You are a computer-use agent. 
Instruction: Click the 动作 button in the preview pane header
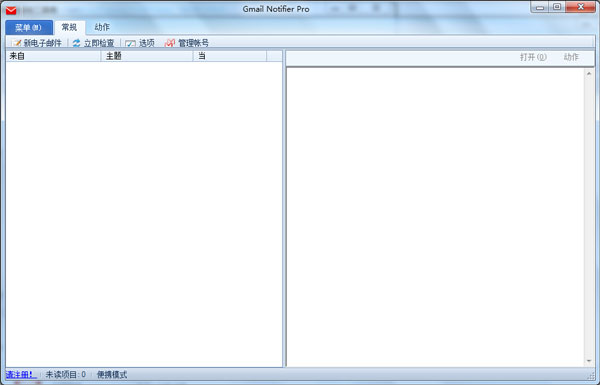point(571,57)
